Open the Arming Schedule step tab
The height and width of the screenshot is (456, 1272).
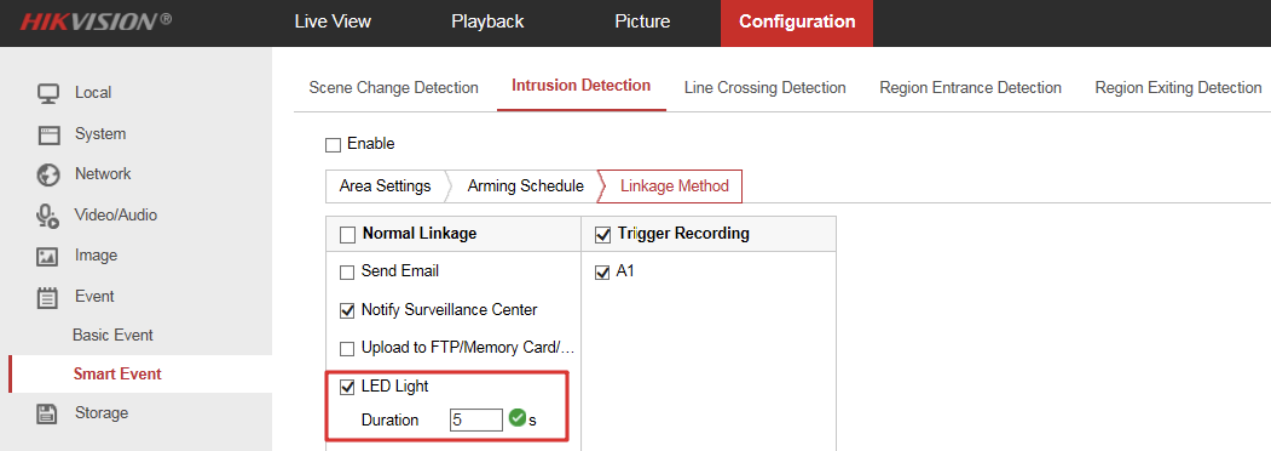point(525,186)
